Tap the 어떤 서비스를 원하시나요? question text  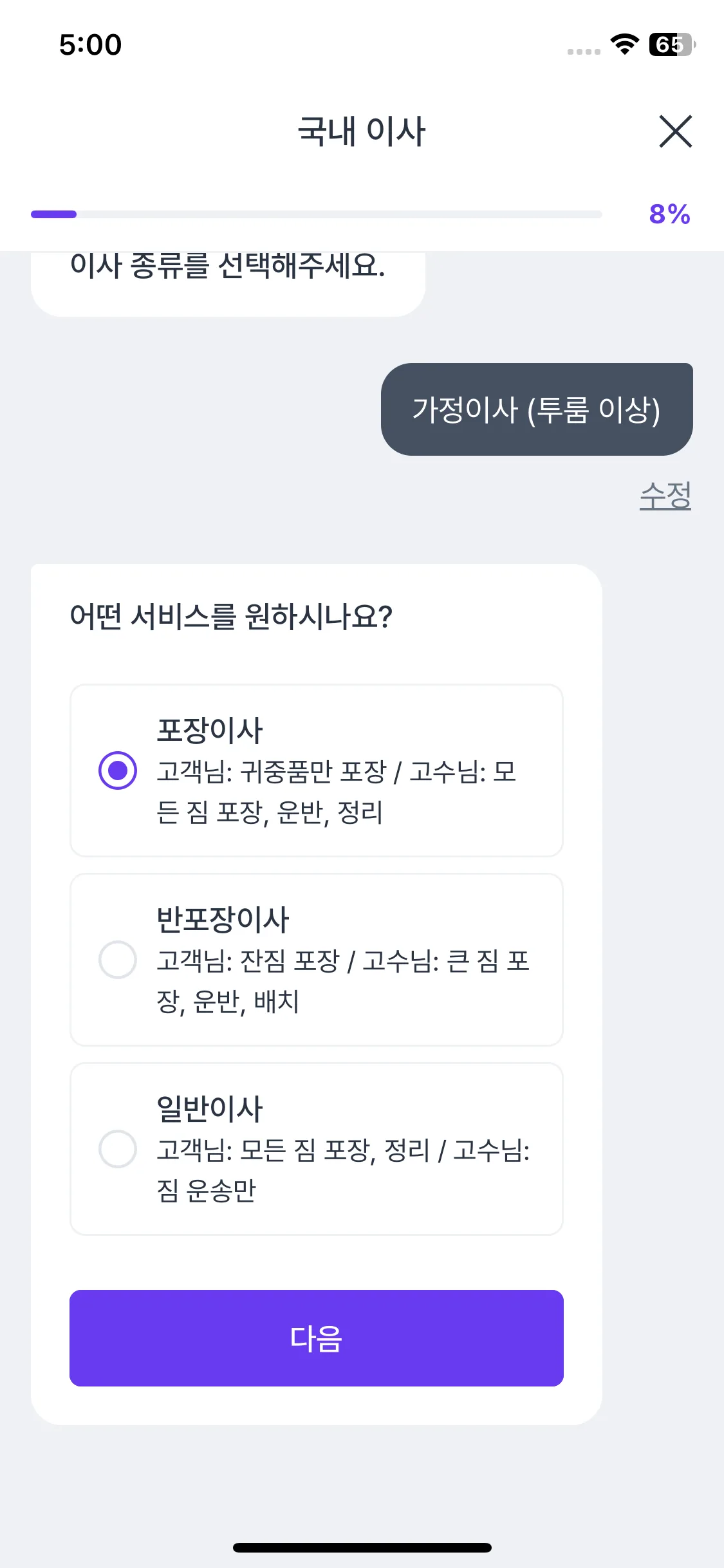[x=231, y=616]
